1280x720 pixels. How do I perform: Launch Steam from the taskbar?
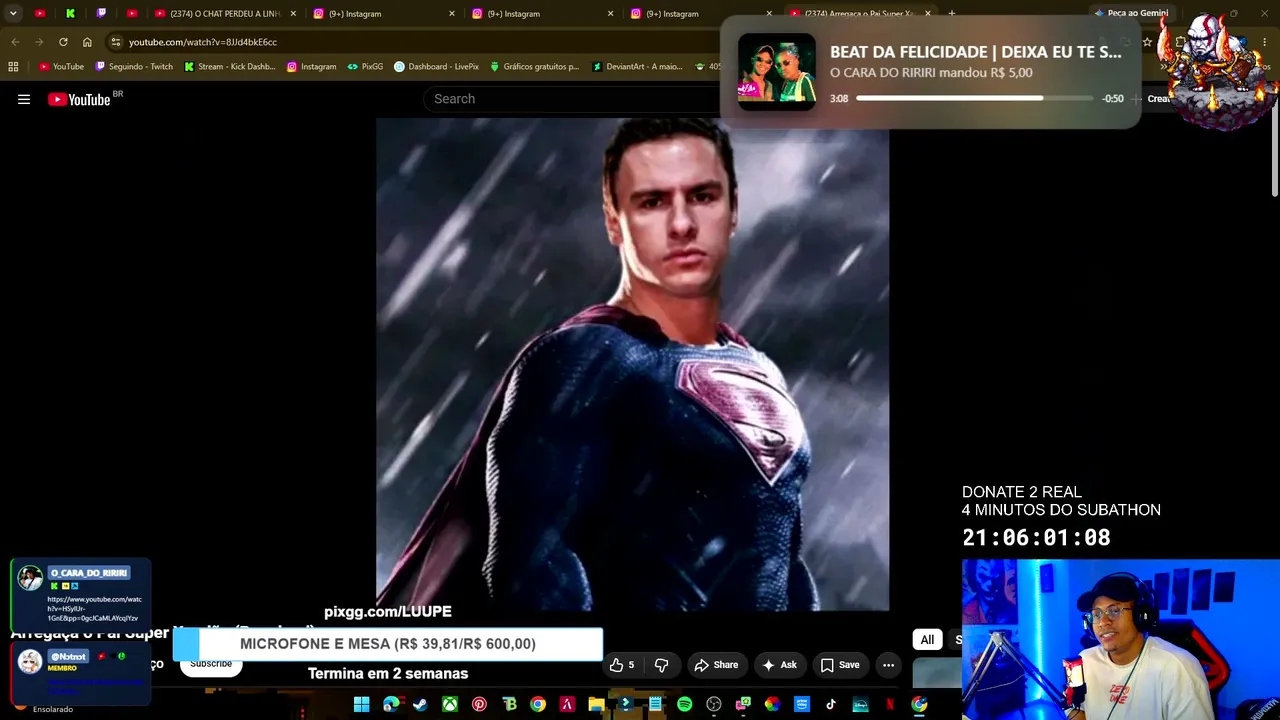[420, 704]
